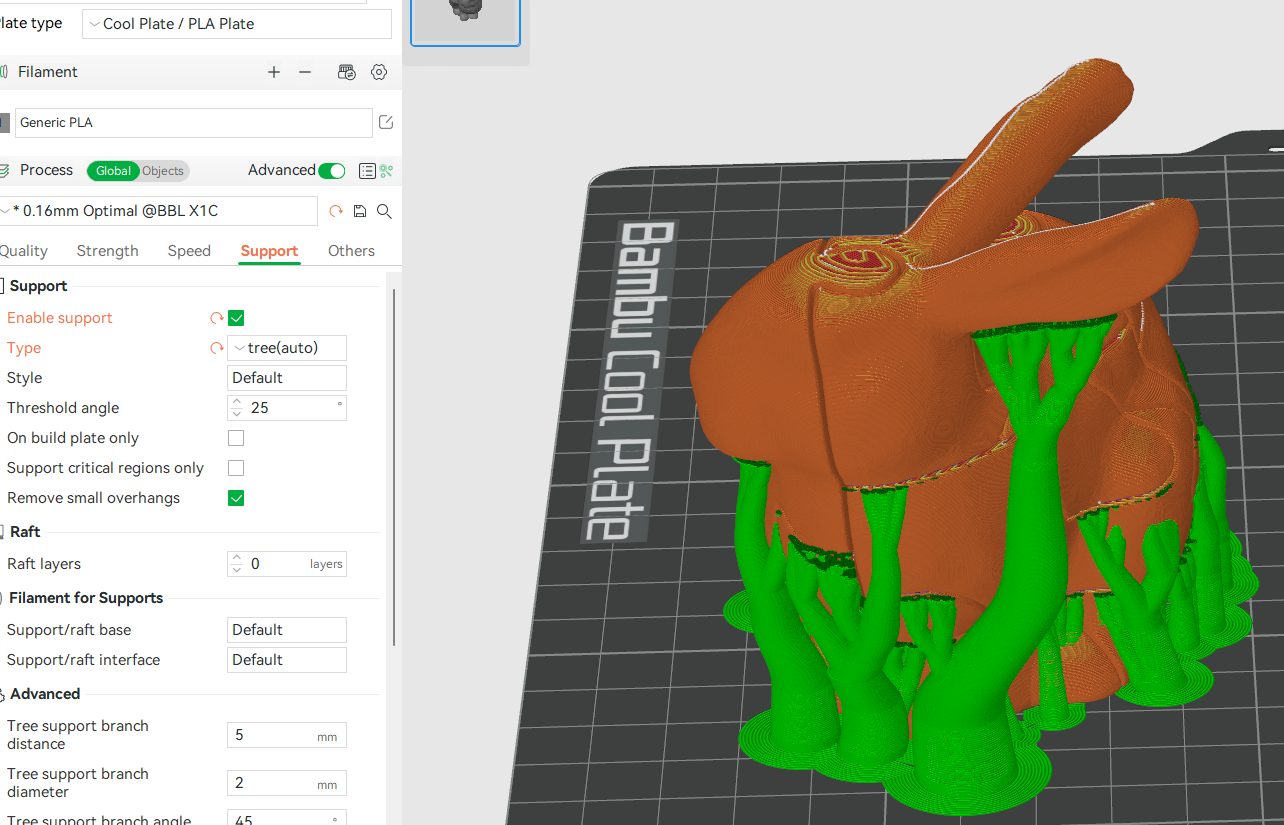Remove a filament with the minus icon
This screenshot has height=825, width=1284.
(x=305, y=72)
